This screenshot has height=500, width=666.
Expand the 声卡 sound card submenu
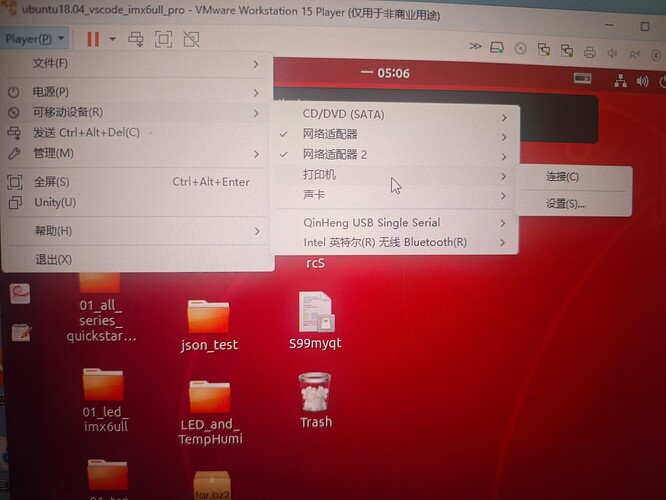(395, 195)
